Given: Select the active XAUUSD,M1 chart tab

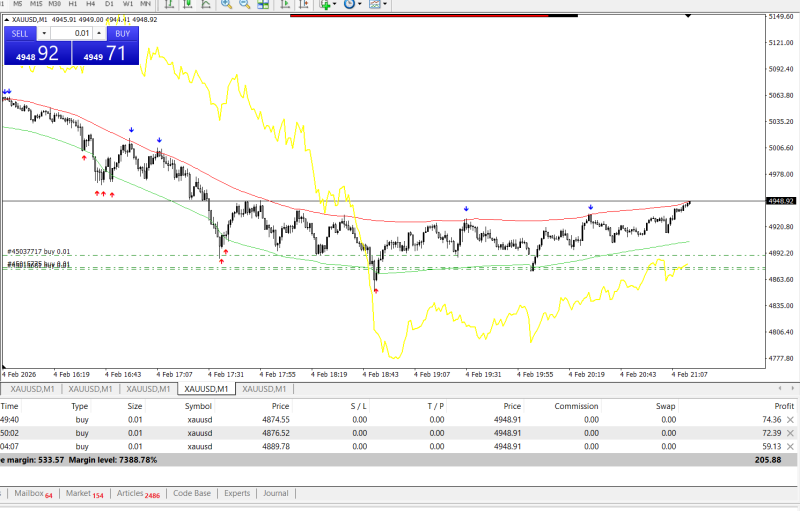Looking at the screenshot, I should point(206,389).
